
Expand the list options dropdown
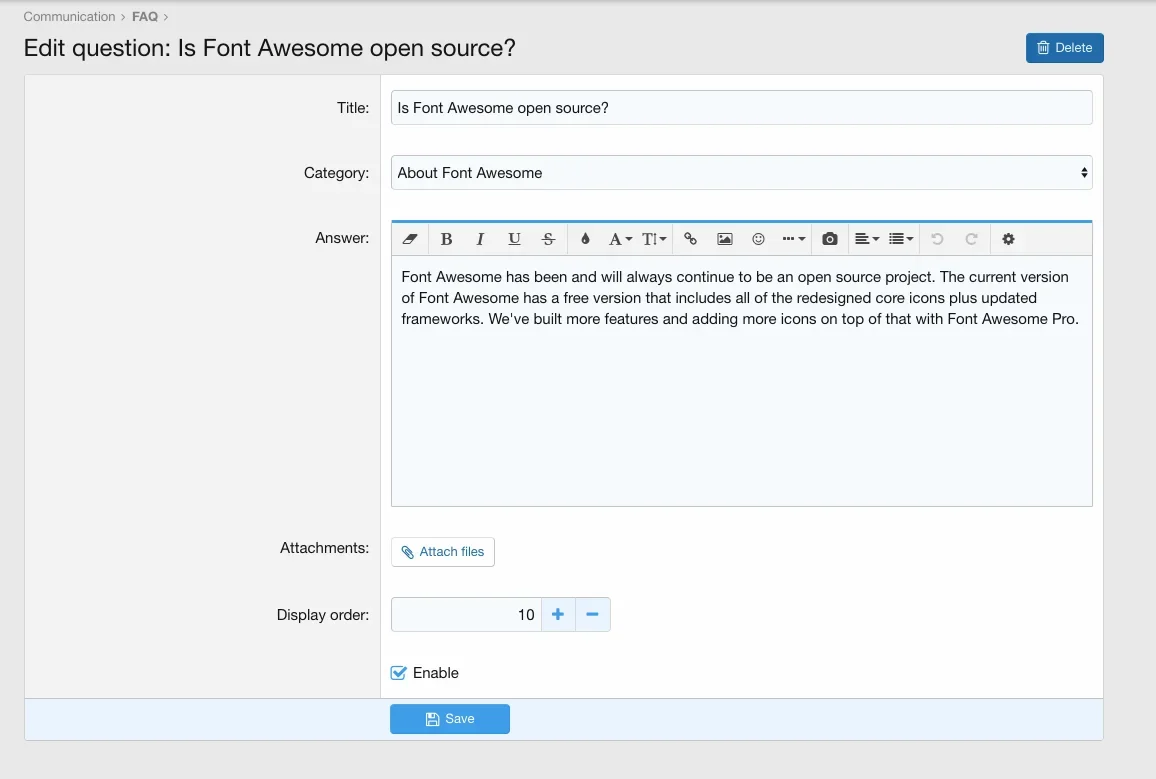900,239
